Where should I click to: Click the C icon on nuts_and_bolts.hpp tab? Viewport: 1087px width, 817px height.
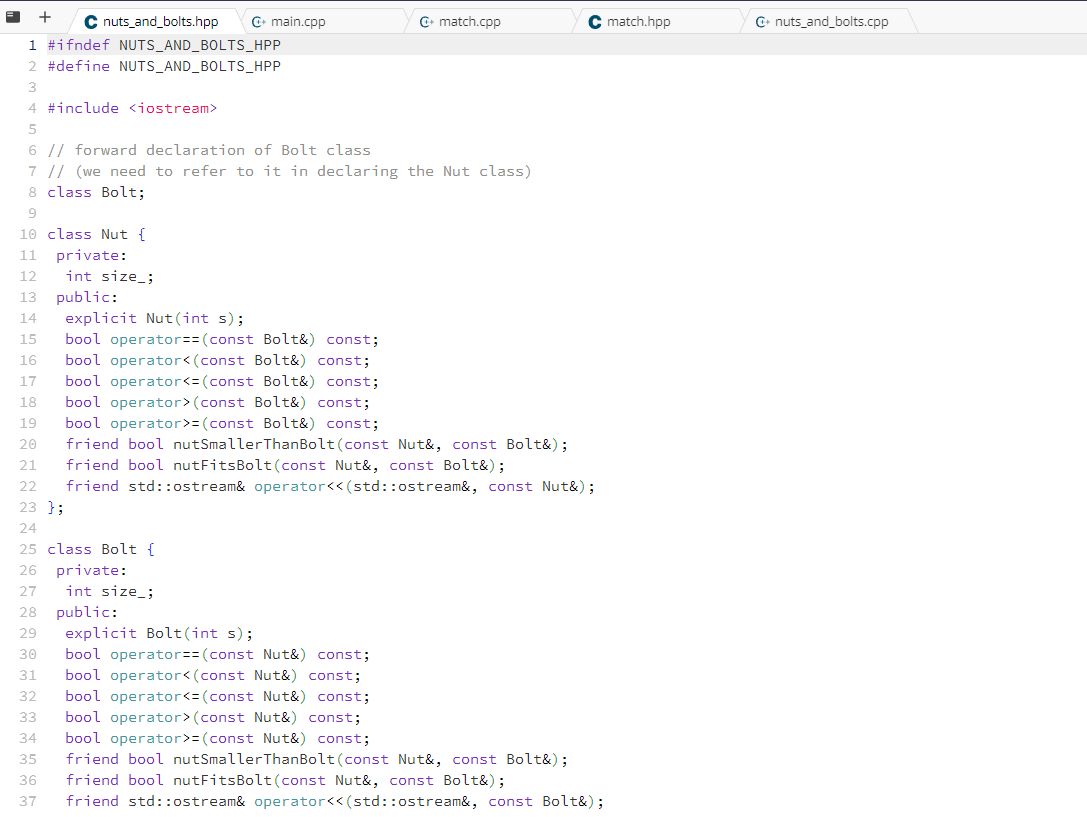pos(91,22)
